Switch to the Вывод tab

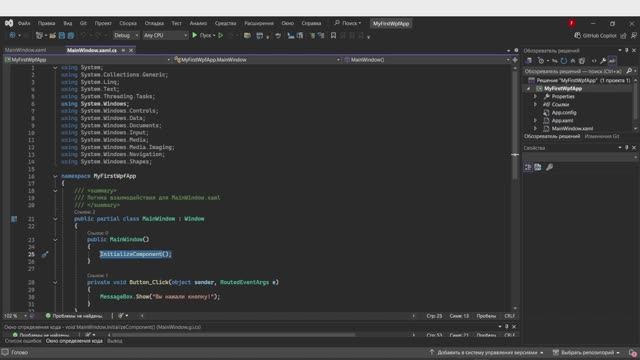tap(115, 341)
